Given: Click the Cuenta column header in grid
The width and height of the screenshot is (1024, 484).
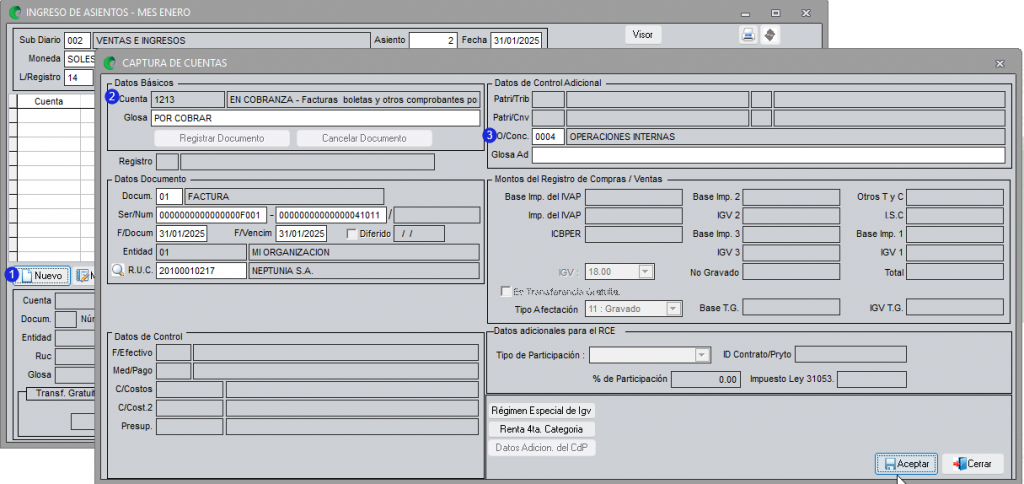Looking at the screenshot, I should click(49, 101).
